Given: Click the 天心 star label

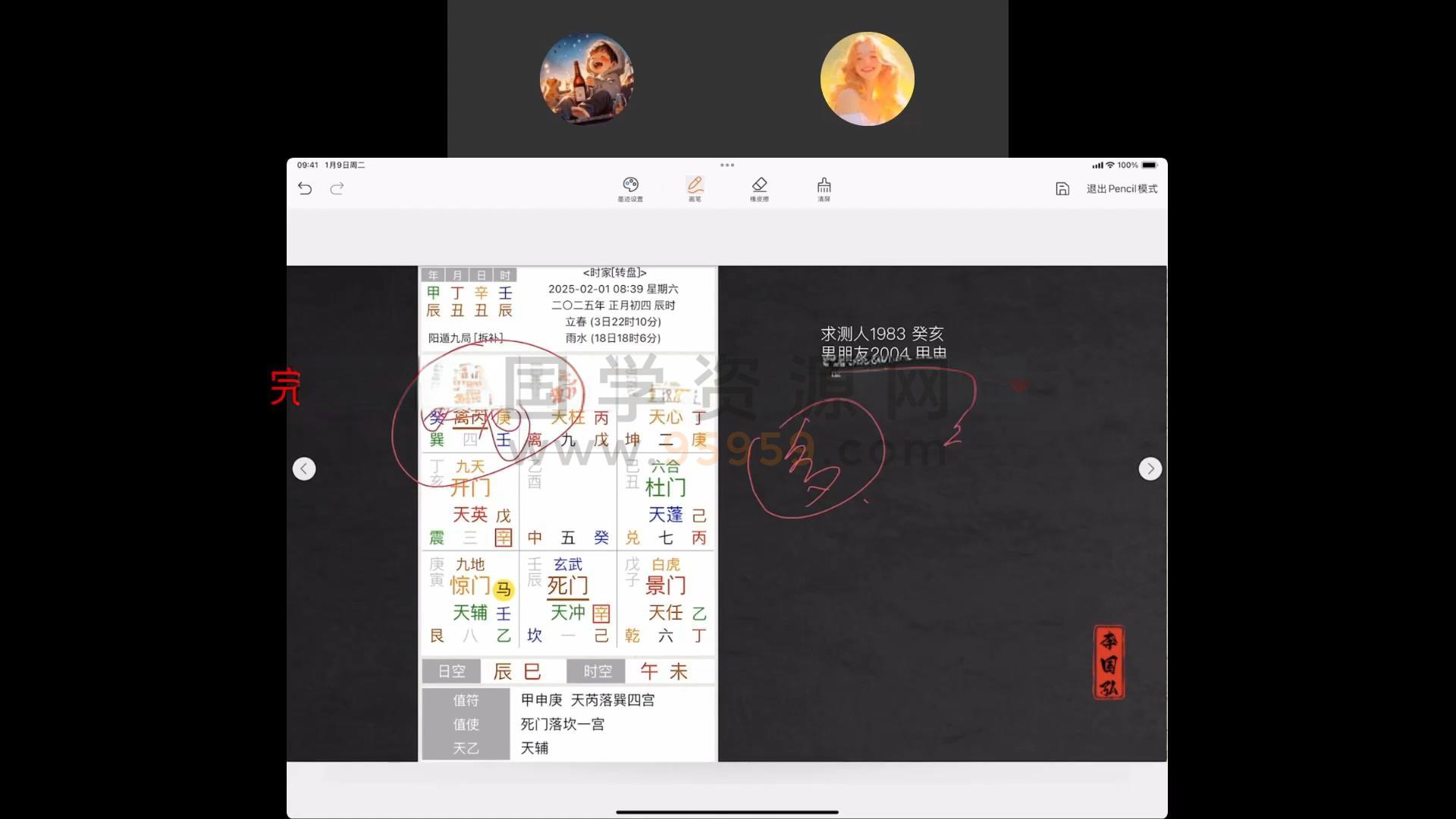Looking at the screenshot, I should (x=666, y=417).
